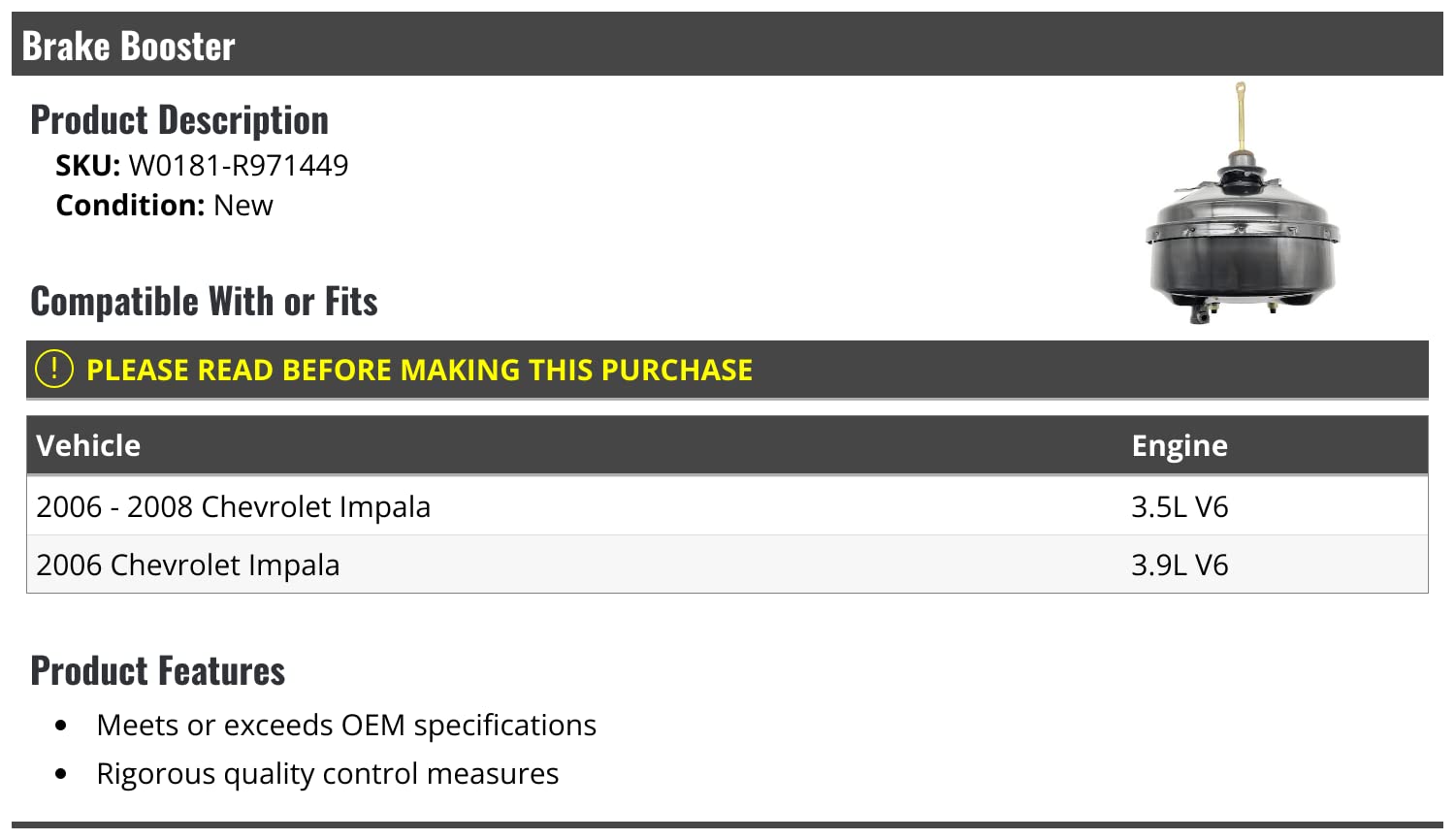Click the yellow warning exclamation icon
This screenshot has height=840, width=1455.
click(53, 369)
